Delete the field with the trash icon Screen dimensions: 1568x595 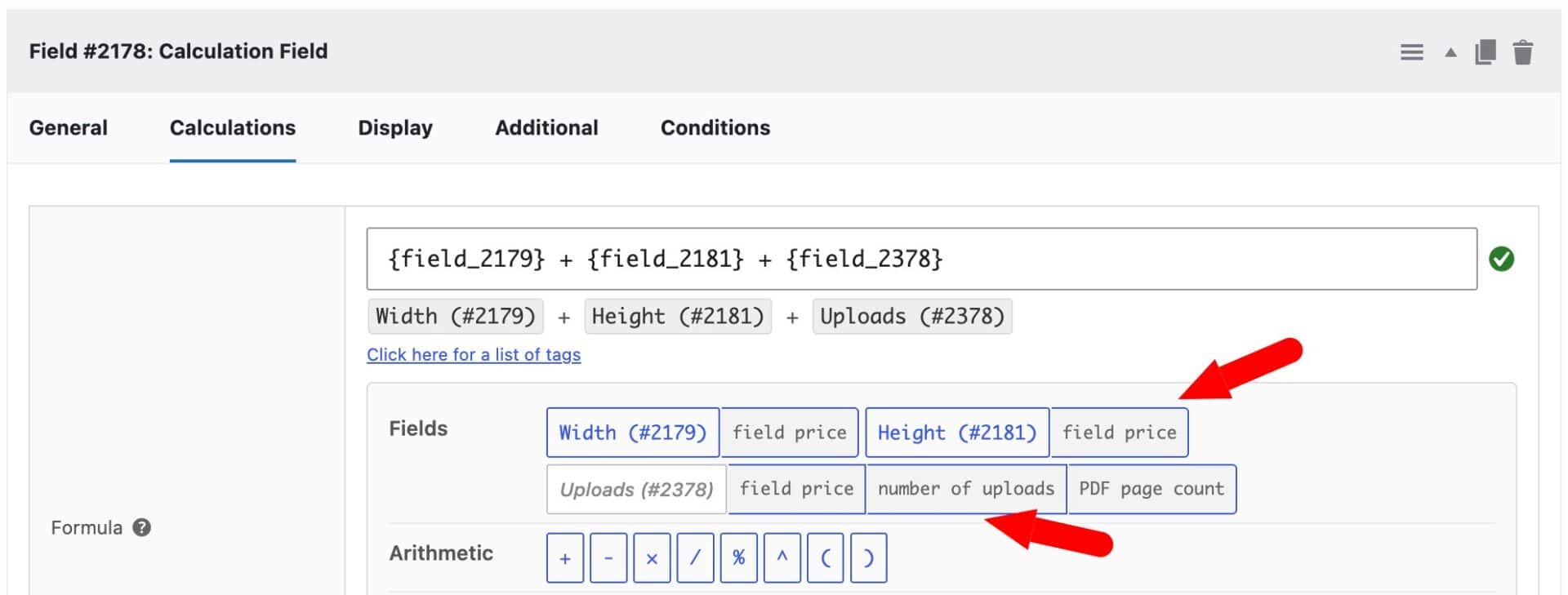[1522, 52]
